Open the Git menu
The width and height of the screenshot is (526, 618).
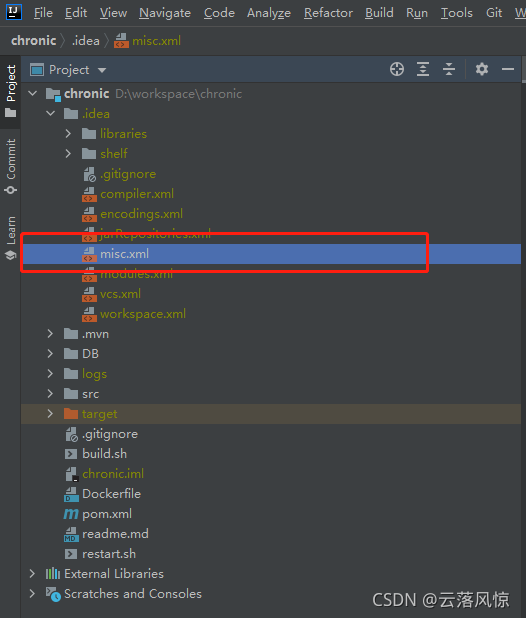[494, 13]
